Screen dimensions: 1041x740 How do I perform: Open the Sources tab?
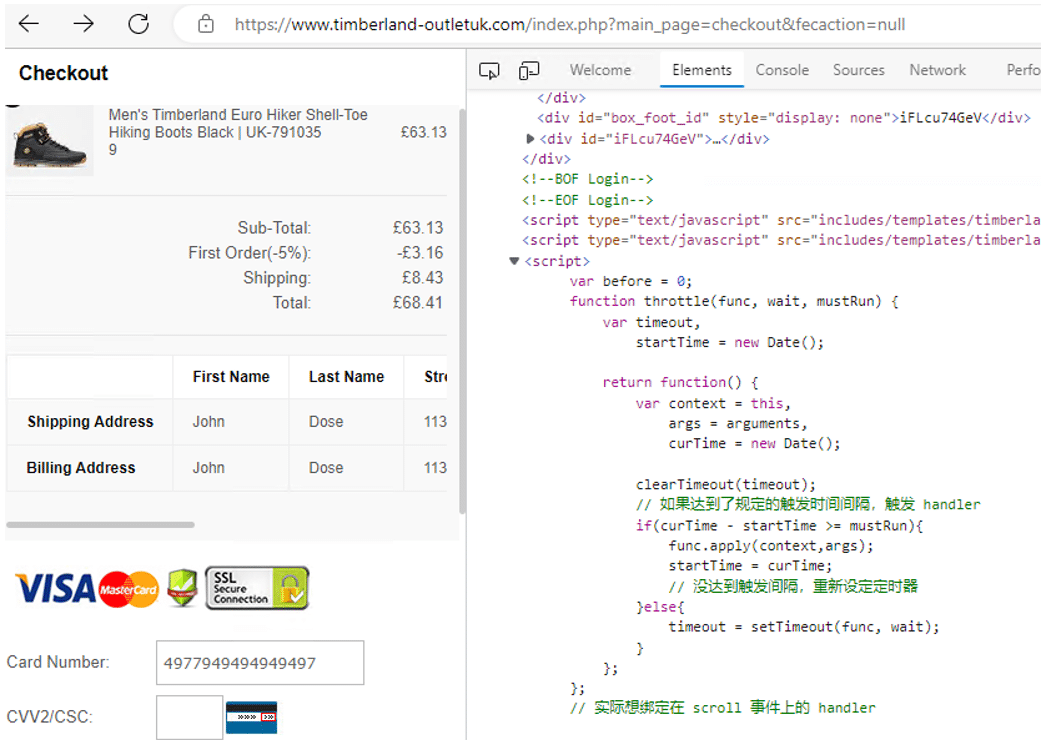[858, 70]
